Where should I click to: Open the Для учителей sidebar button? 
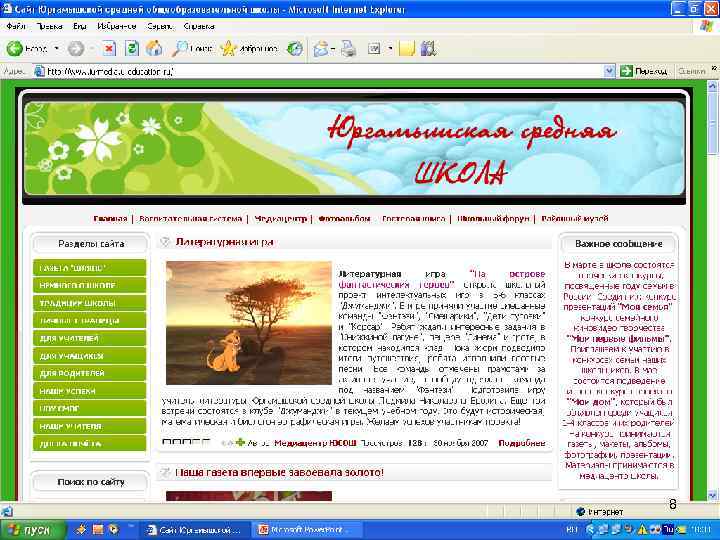pyautogui.click(x=90, y=338)
